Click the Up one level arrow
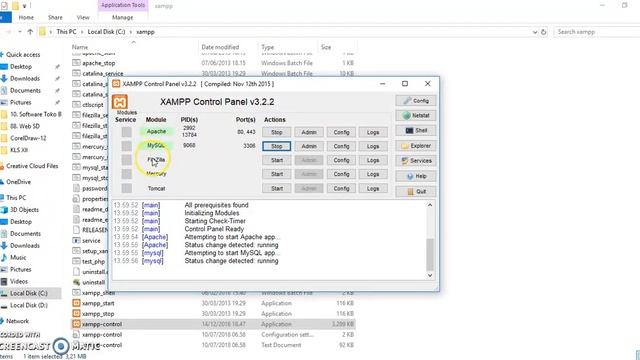 point(30,32)
